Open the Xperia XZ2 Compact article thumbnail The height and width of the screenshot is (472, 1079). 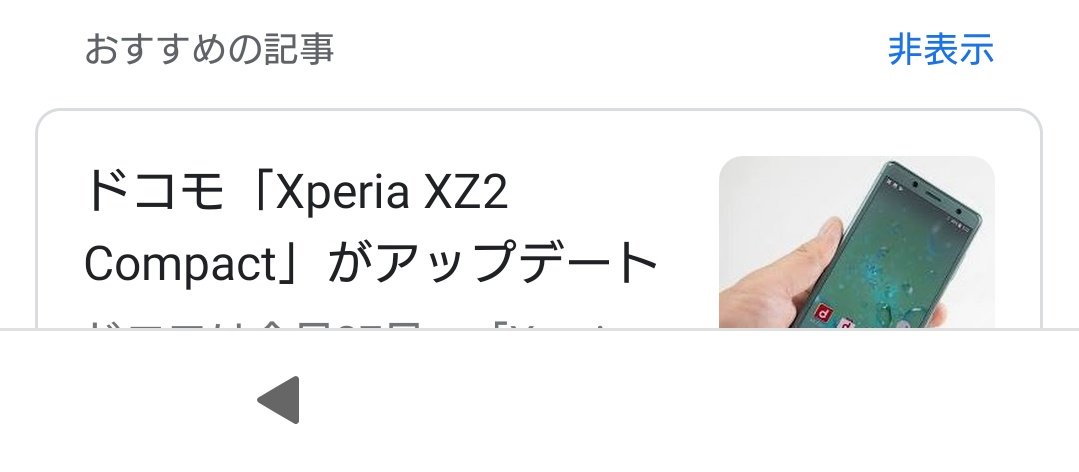(857, 242)
